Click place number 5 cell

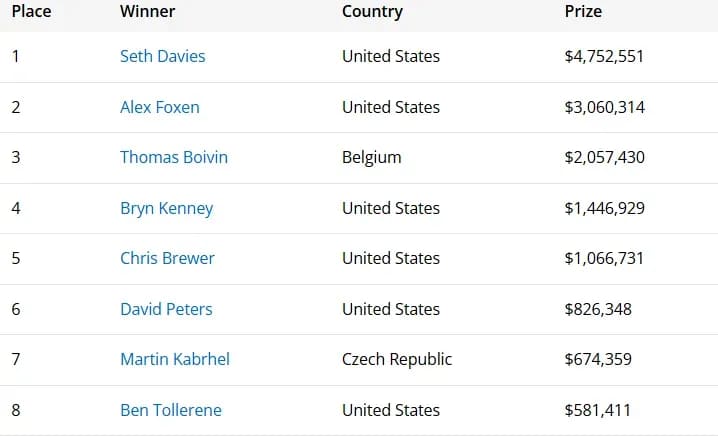click(16, 258)
